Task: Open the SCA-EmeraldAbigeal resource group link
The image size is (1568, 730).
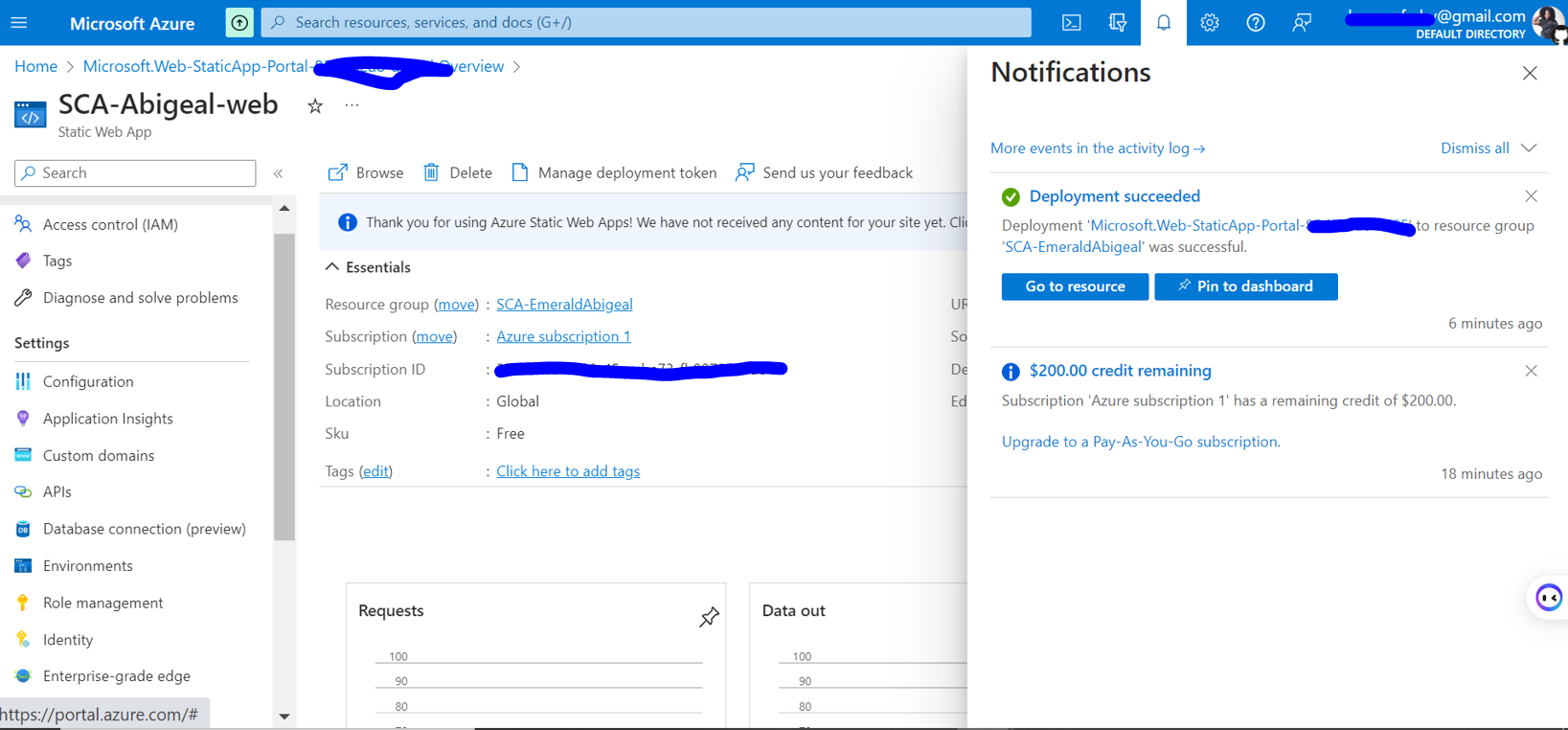Action: [x=563, y=305]
